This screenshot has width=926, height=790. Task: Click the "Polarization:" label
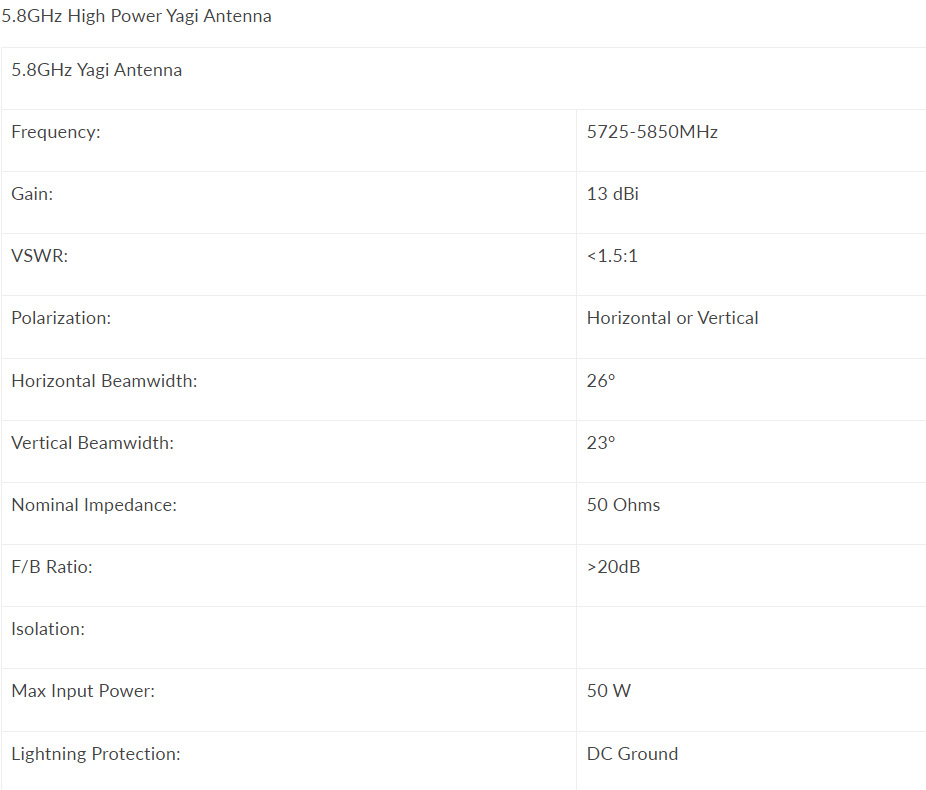61,318
